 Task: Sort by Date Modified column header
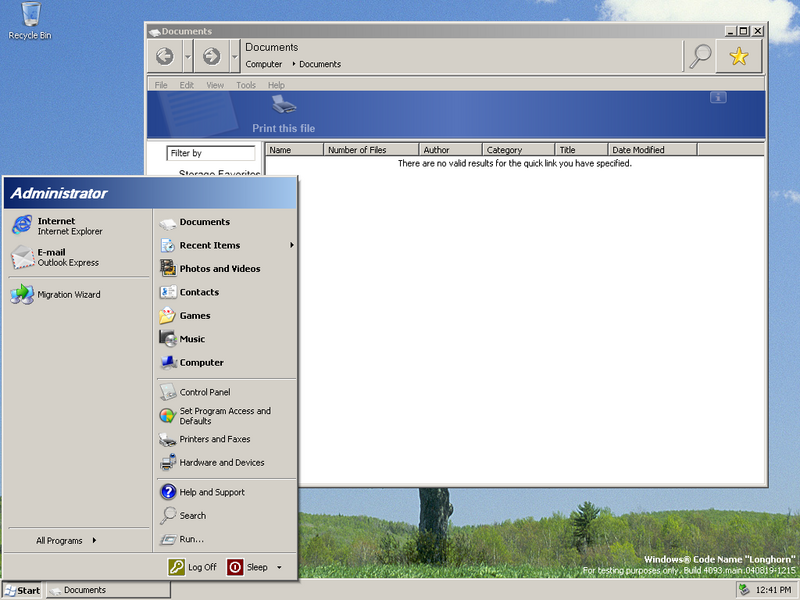pos(652,150)
